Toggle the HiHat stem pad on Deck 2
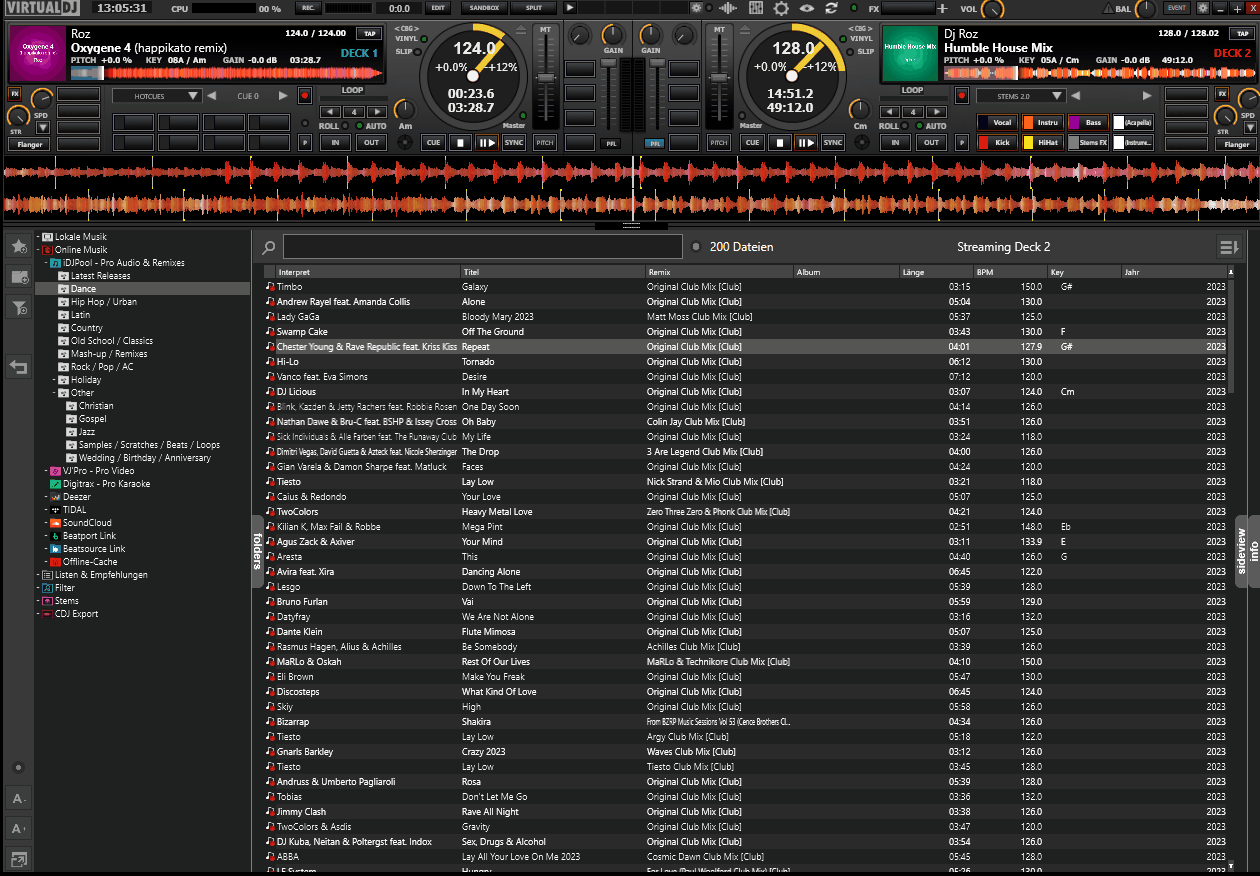Screen dimensions: 1260x876 1042,142
